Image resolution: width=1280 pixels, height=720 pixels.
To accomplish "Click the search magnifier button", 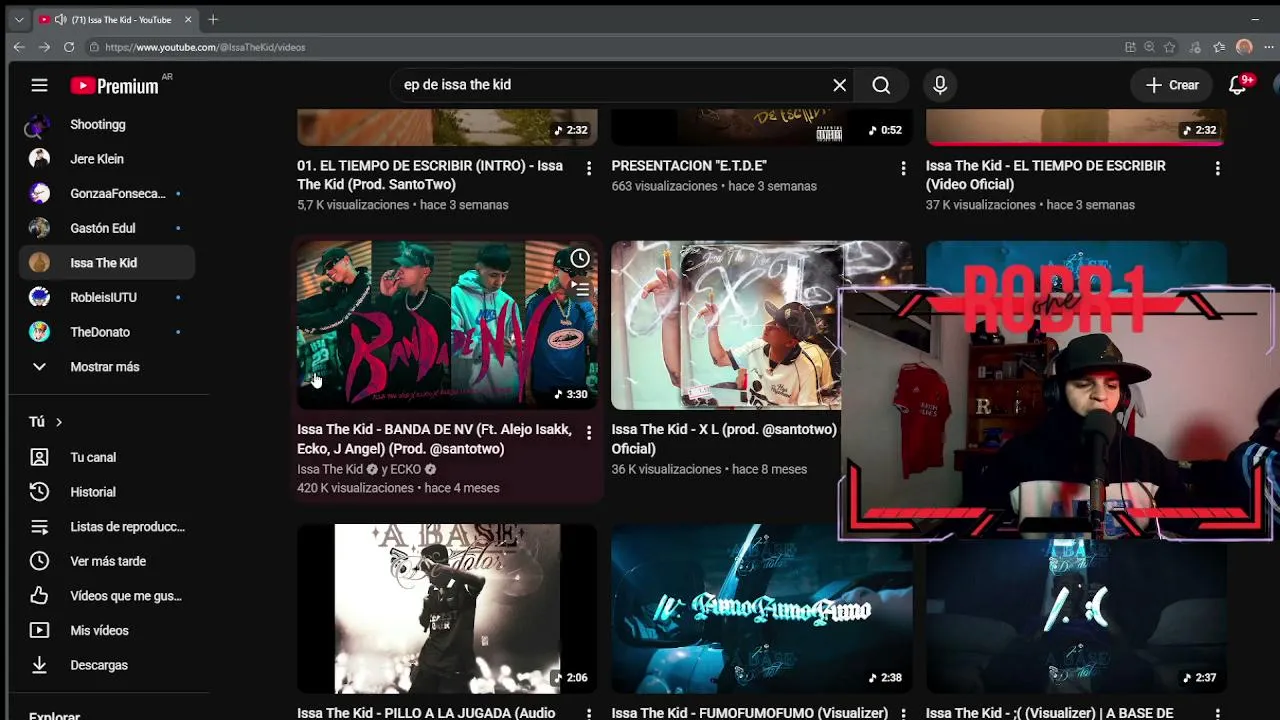I will pyautogui.click(x=881, y=85).
